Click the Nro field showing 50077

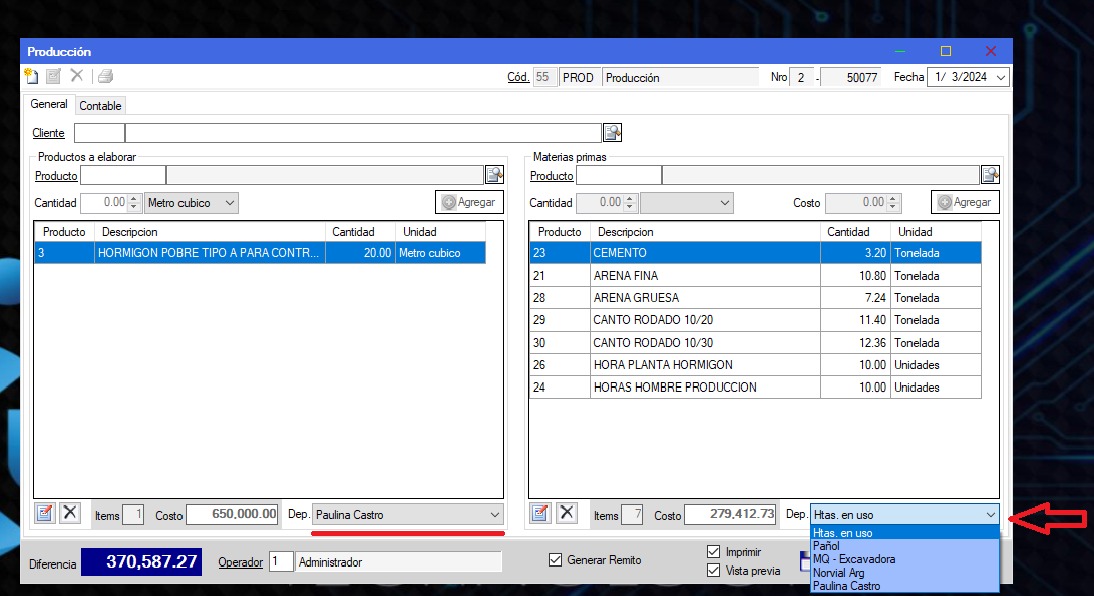click(851, 77)
